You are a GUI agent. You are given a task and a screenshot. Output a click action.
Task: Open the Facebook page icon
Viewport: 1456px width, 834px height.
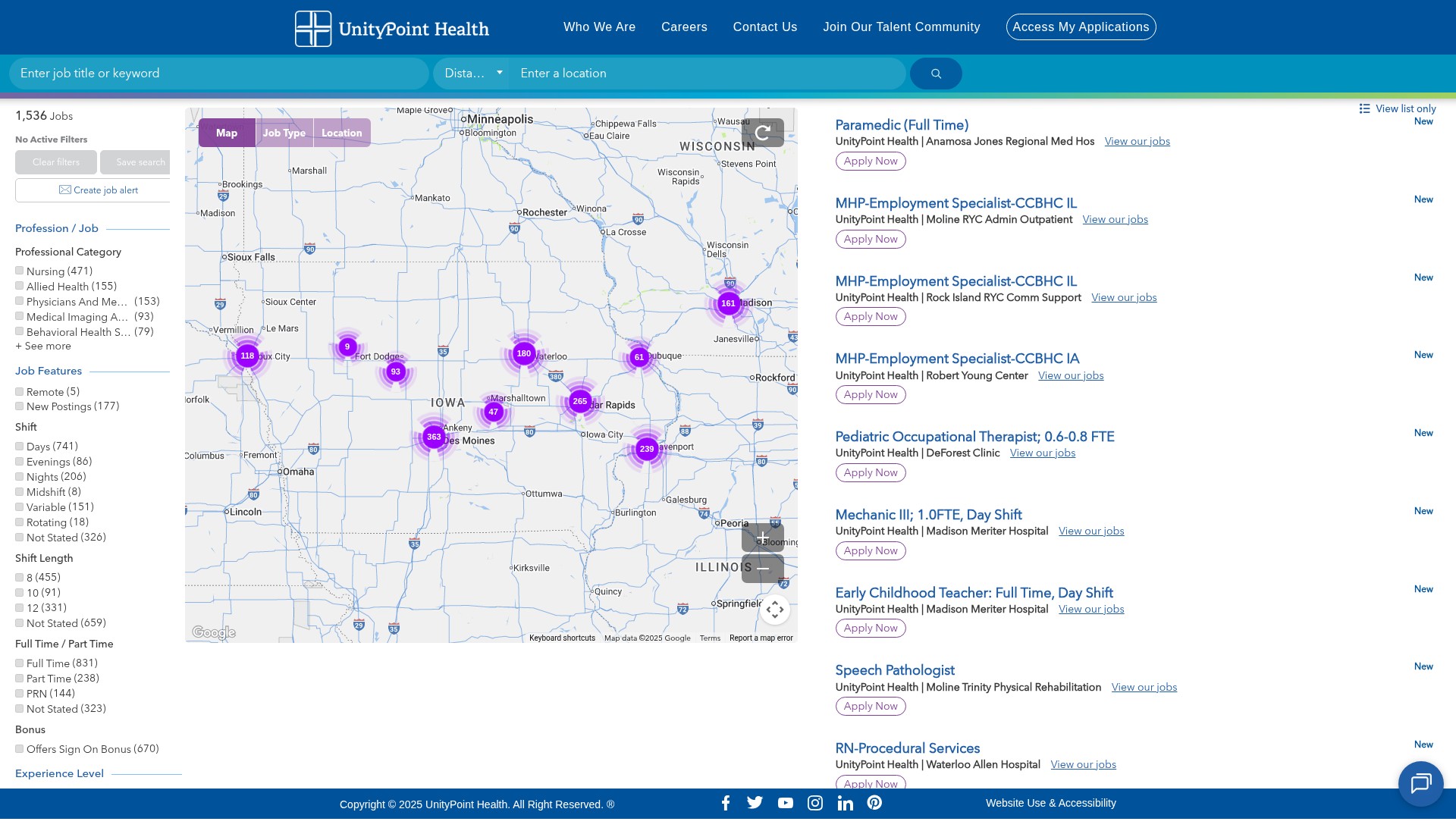(x=726, y=803)
